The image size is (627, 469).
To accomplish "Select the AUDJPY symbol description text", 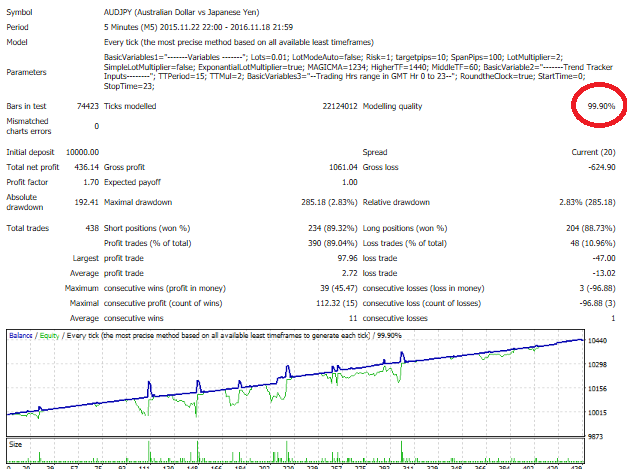I will point(182,12).
